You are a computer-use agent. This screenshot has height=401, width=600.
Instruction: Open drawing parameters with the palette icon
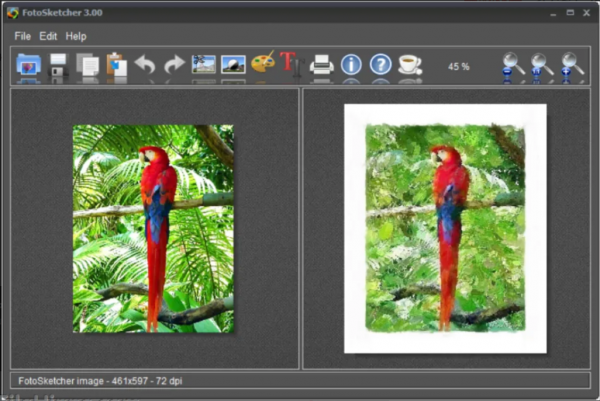263,63
